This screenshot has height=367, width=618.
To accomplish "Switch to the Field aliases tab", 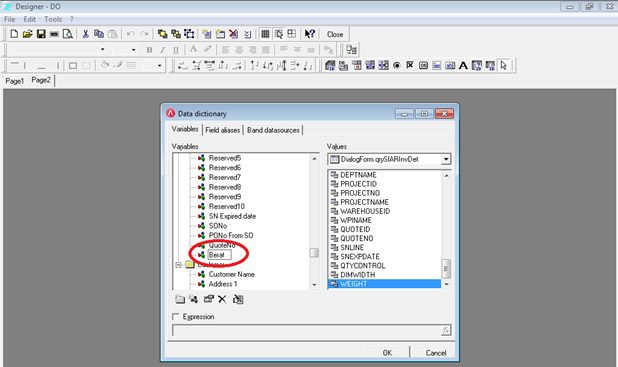I will (x=223, y=130).
